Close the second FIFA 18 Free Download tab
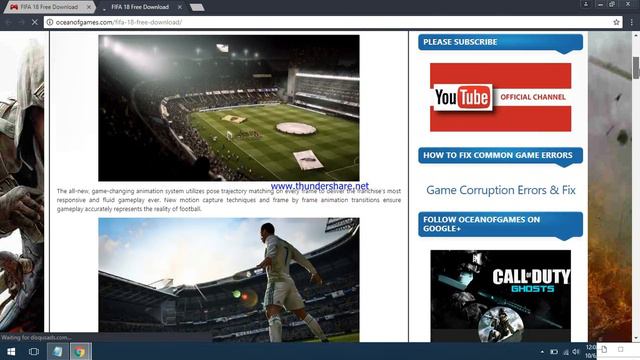The width and height of the screenshot is (640, 360). [x=180, y=7]
